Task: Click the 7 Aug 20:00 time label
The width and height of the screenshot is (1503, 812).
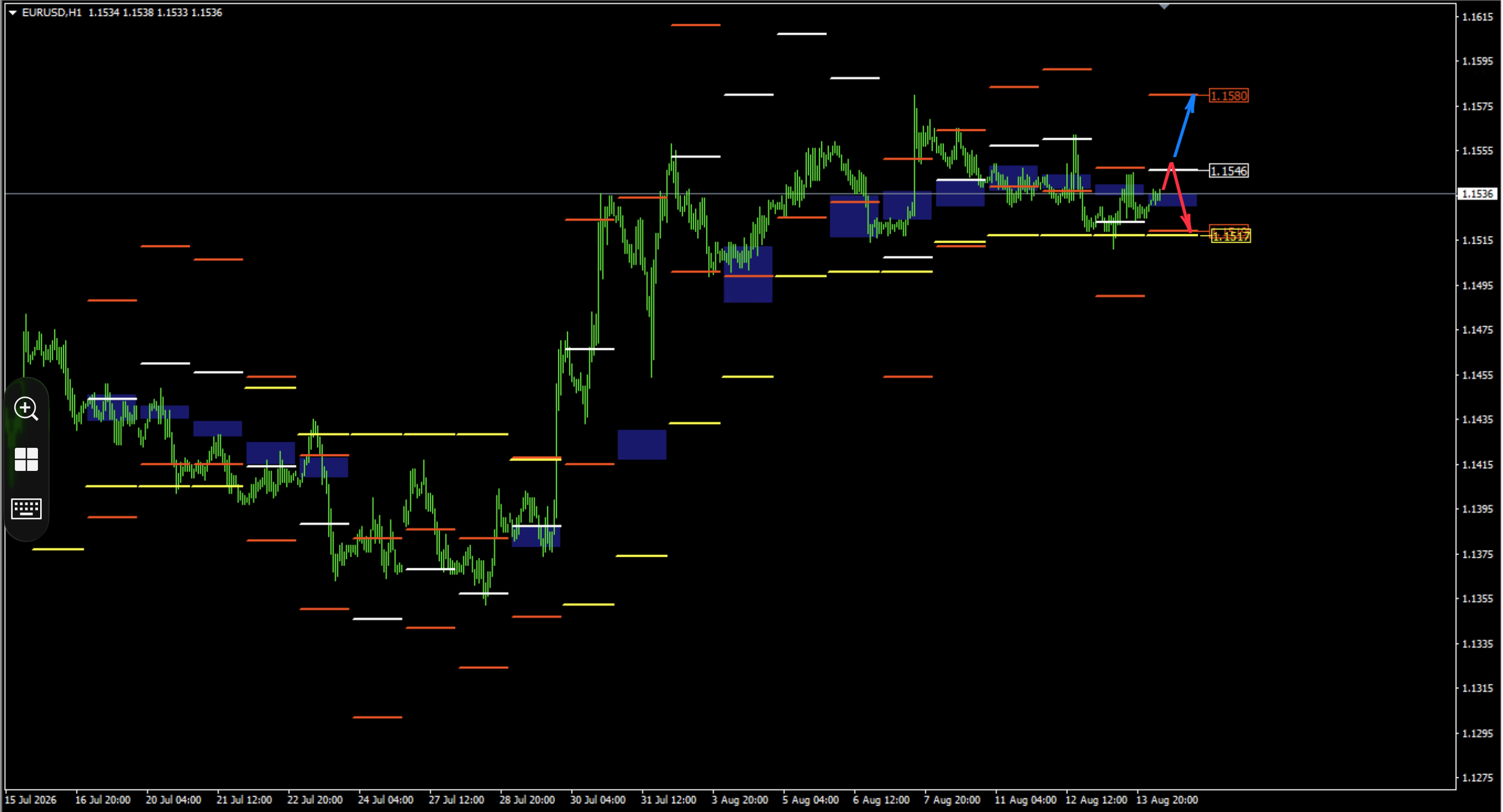Action: tap(952, 800)
